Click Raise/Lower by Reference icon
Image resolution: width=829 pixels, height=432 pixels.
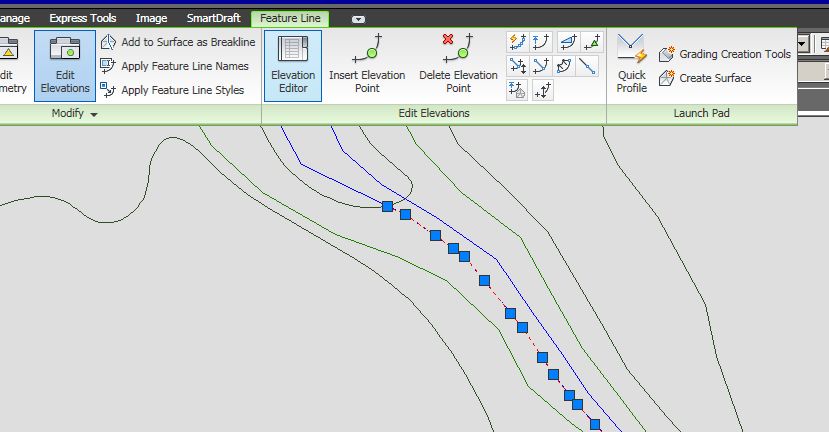coord(517,66)
